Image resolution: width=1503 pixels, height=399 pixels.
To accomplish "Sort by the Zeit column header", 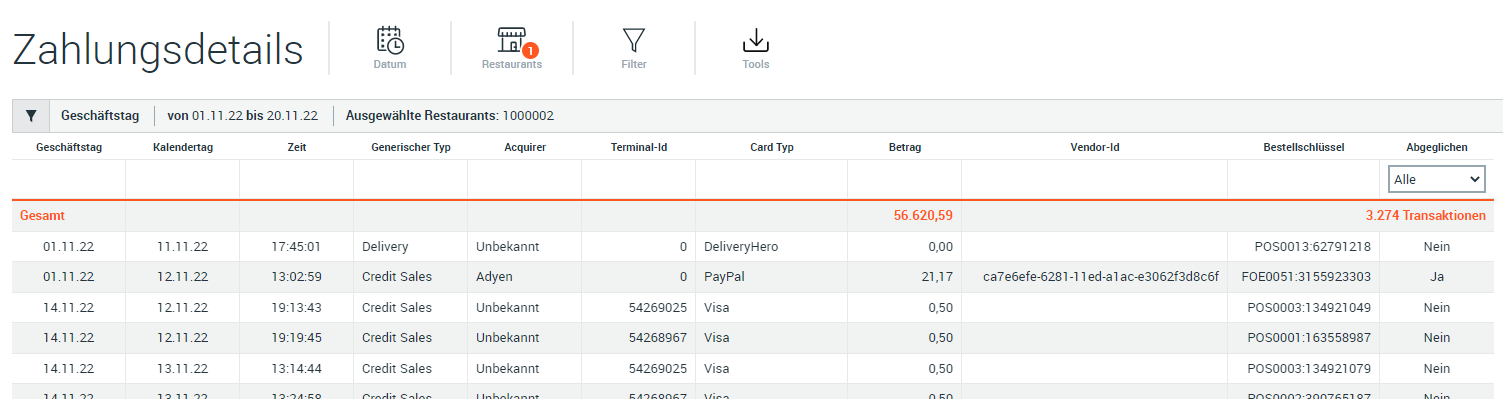I will 296,147.
